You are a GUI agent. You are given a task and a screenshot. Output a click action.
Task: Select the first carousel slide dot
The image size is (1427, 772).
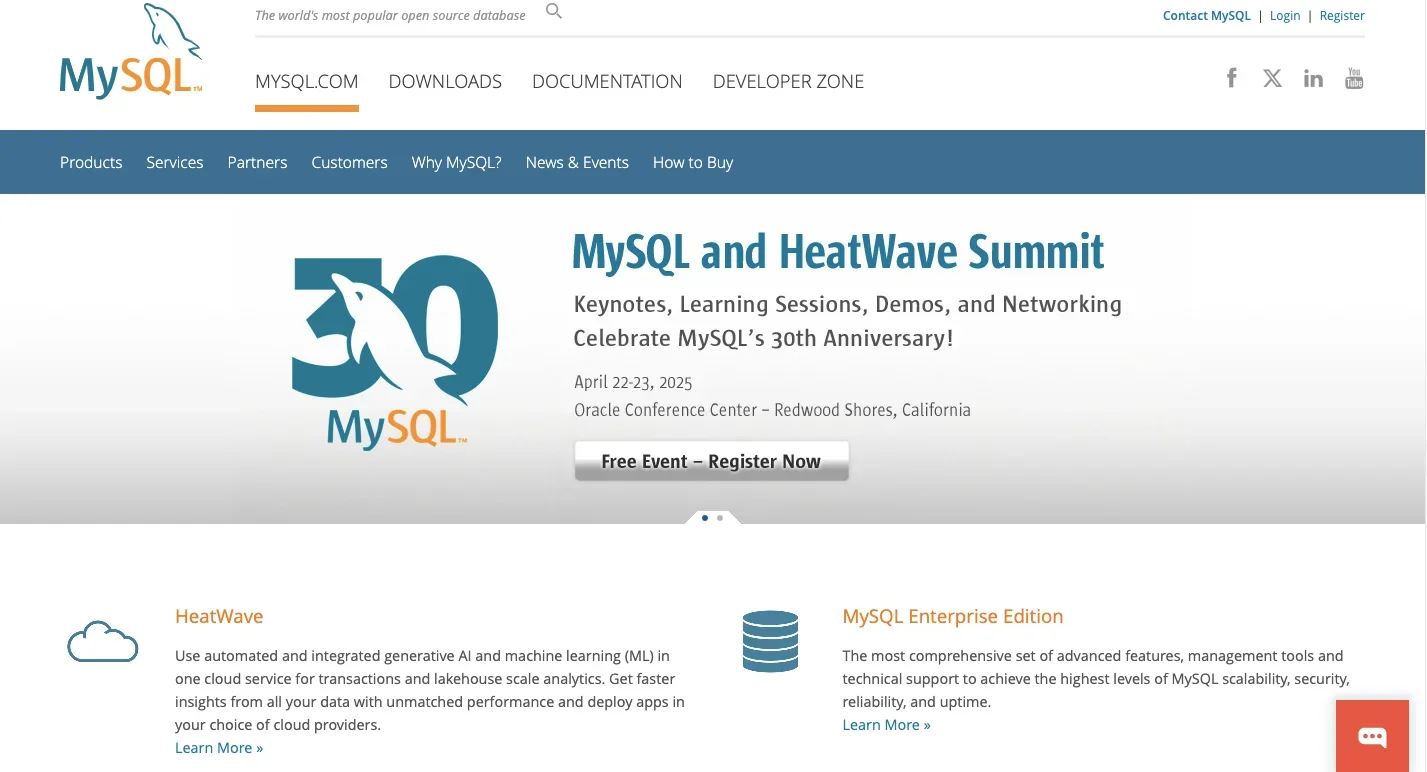click(705, 518)
